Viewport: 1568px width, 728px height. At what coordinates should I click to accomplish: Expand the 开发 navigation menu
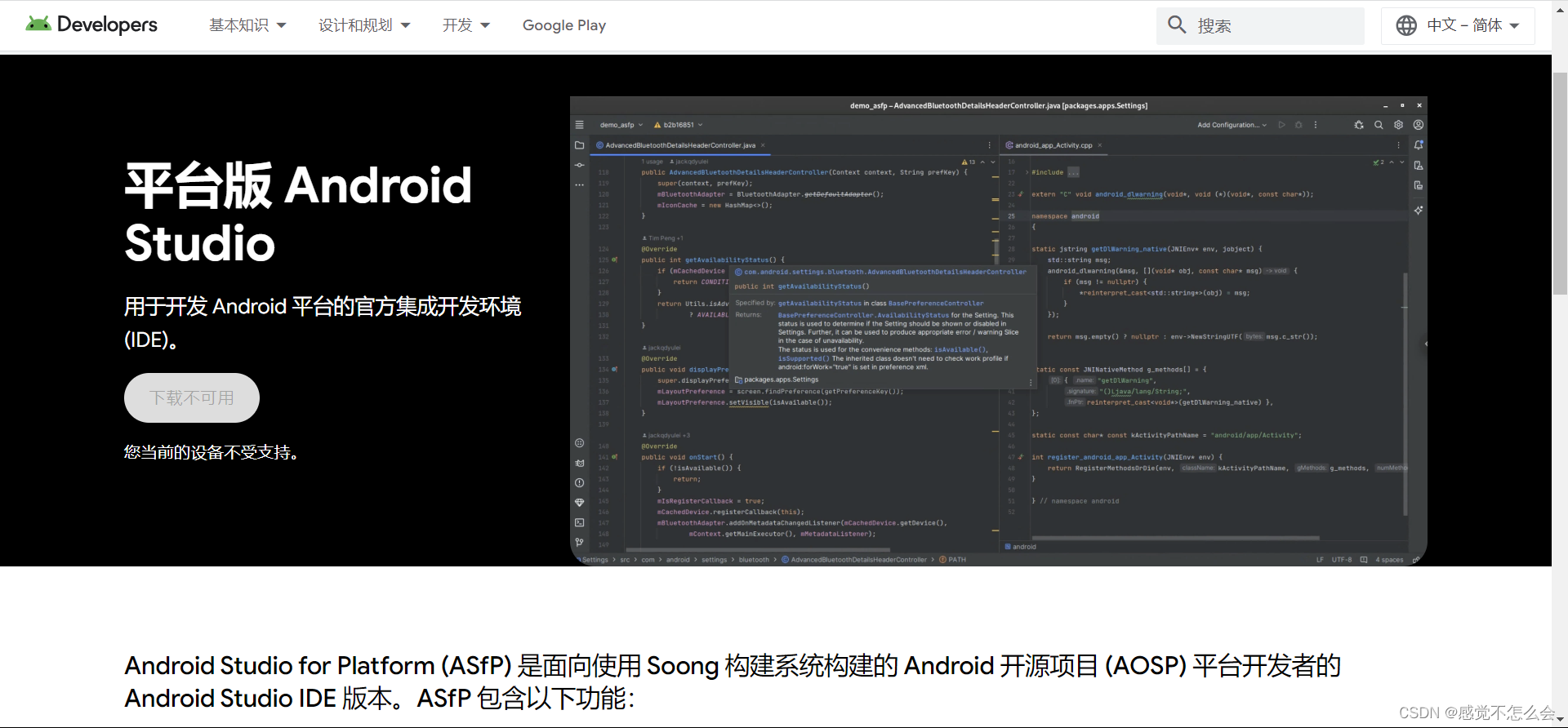(466, 25)
